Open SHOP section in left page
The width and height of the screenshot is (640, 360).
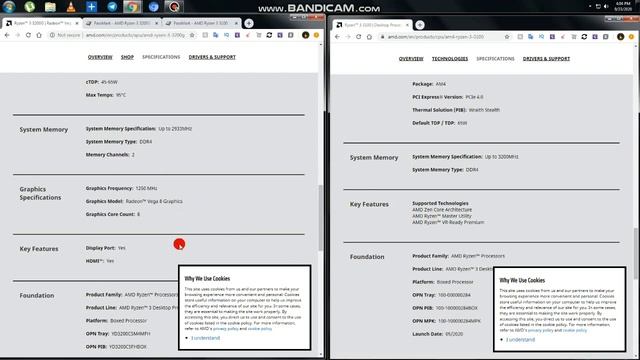point(127,57)
